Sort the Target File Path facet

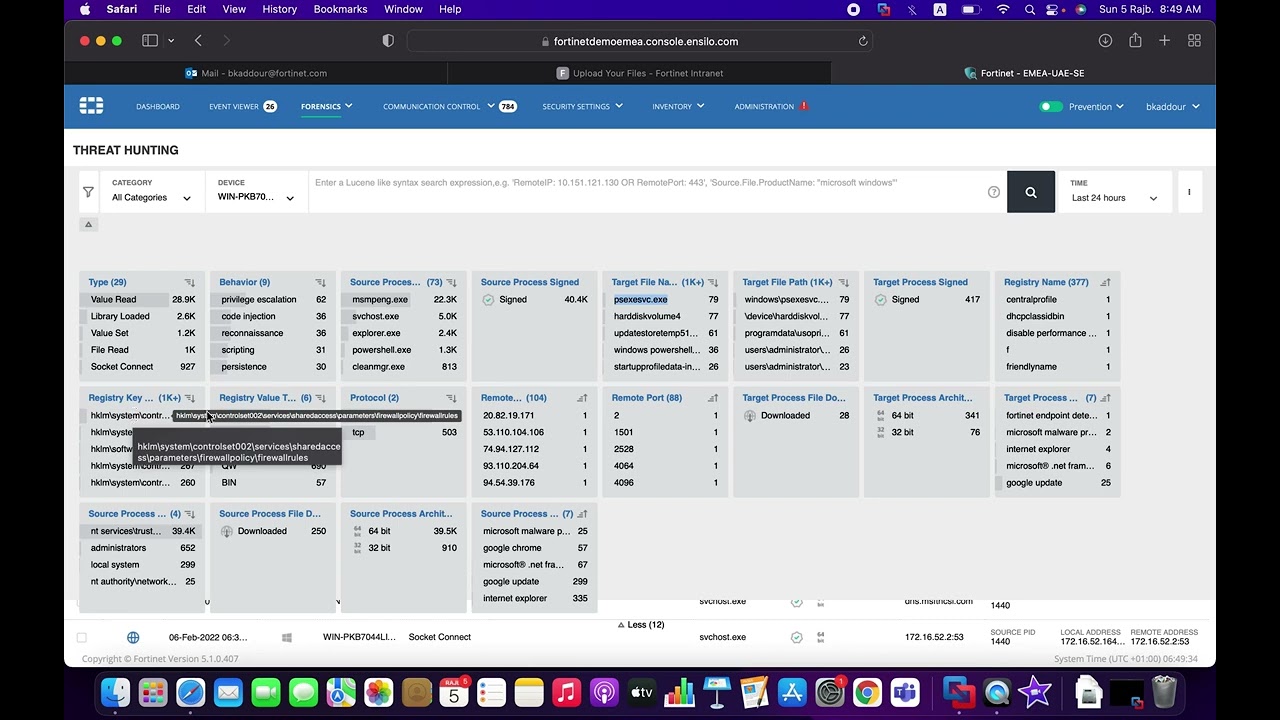(x=844, y=283)
